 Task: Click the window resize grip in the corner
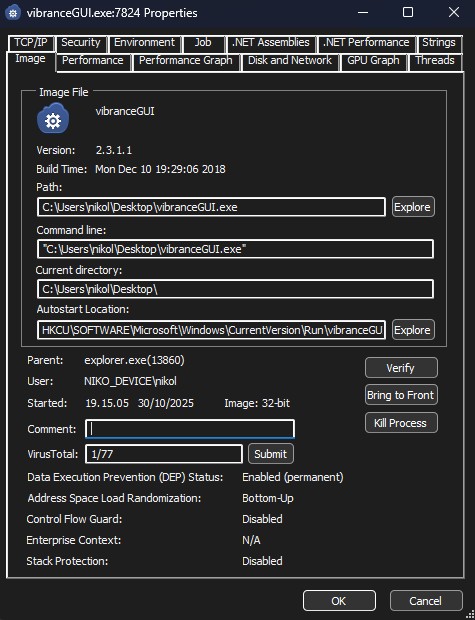(x=469, y=614)
